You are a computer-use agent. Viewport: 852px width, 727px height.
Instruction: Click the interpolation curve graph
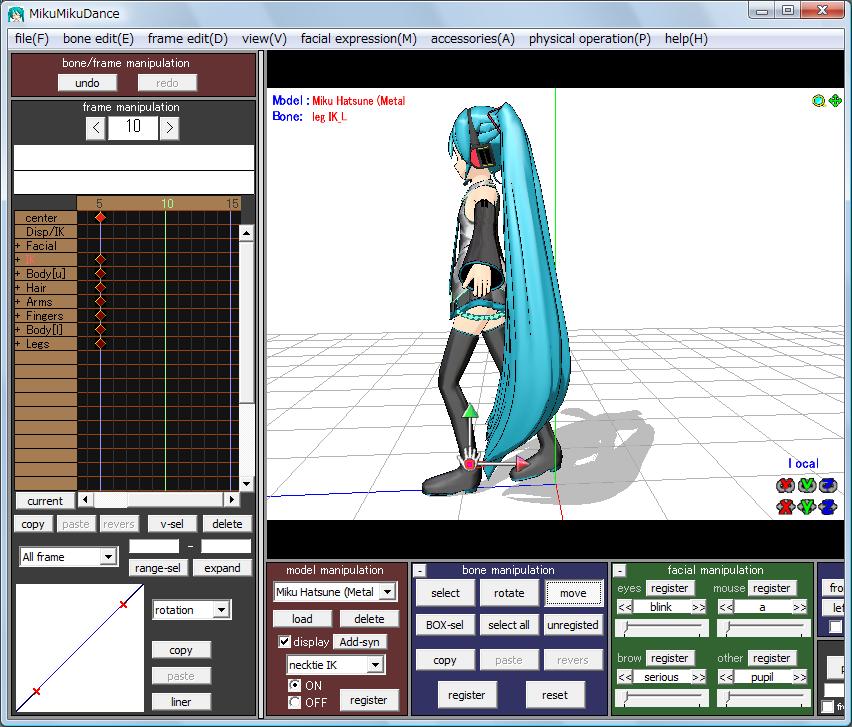coord(80,648)
